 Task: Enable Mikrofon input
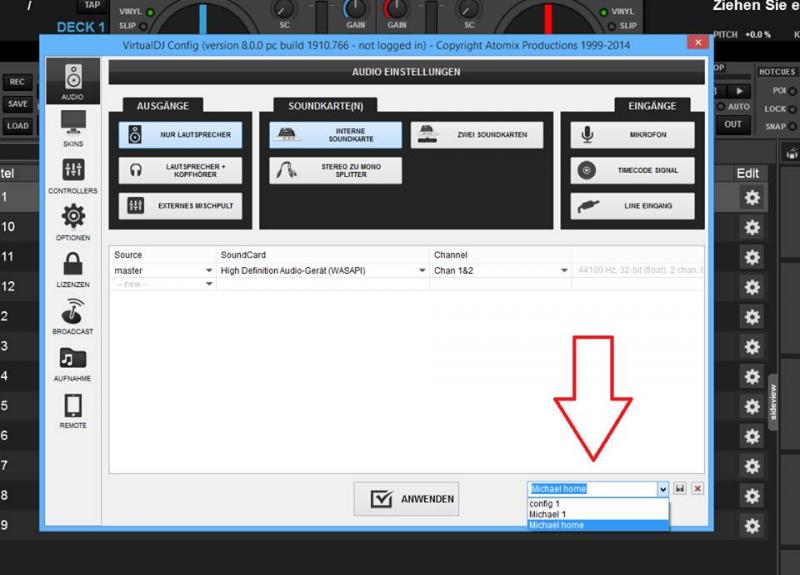[x=632, y=135]
